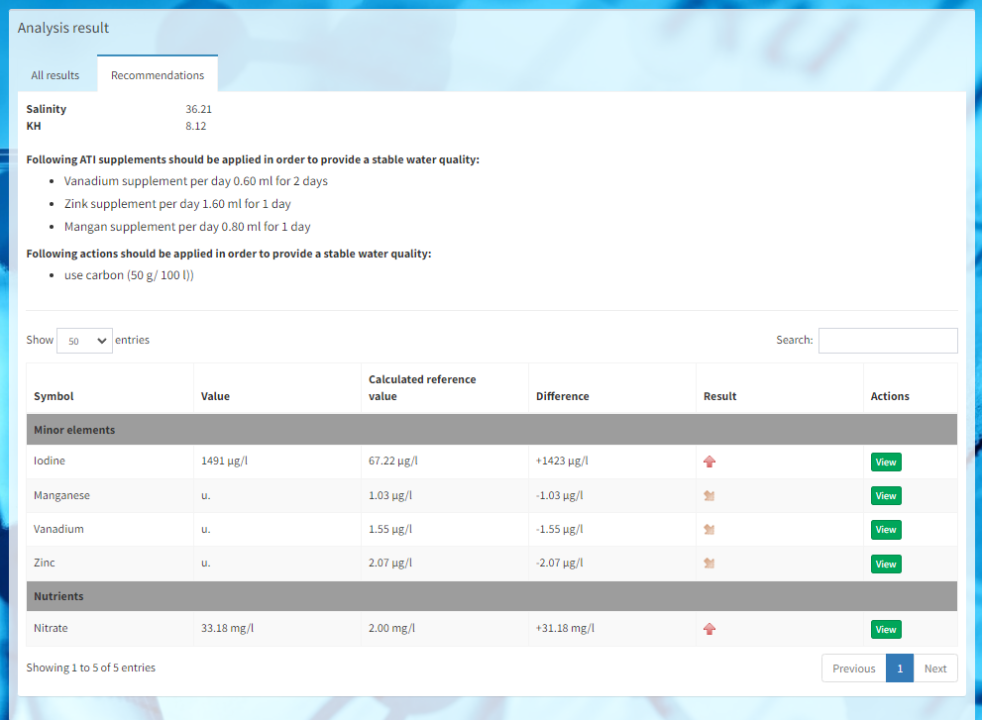Click the Vanadium result status icon

pos(709,530)
